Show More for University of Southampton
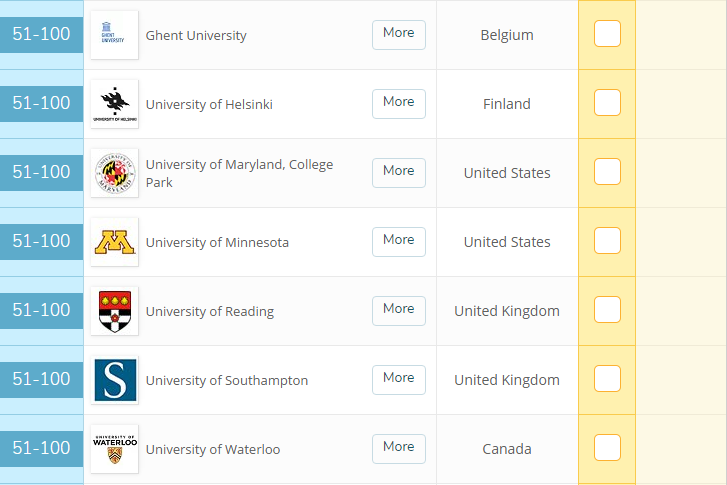Image resolution: width=727 pixels, height=485 pixels. click(398, 379)
